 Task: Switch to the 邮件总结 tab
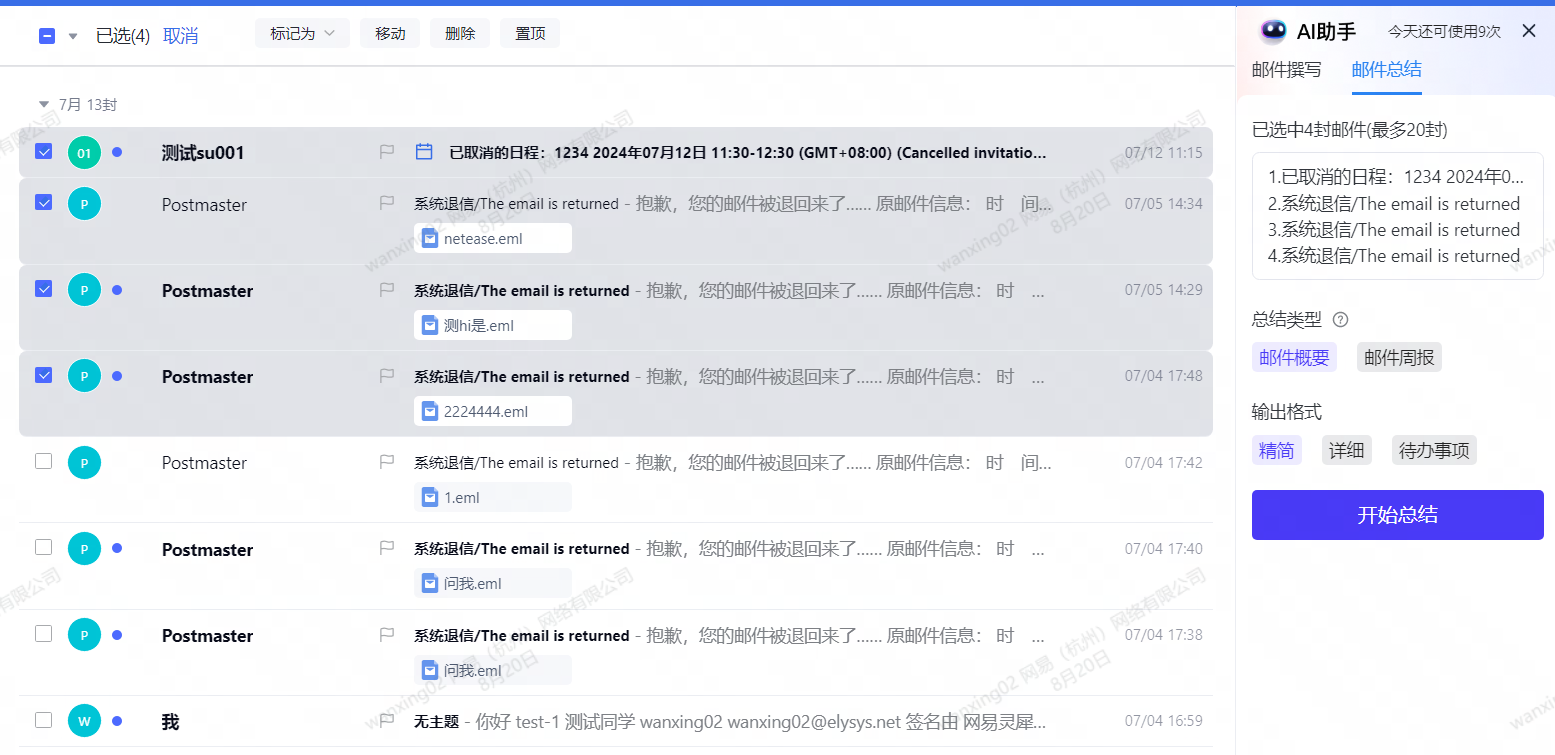(1386, 70)
